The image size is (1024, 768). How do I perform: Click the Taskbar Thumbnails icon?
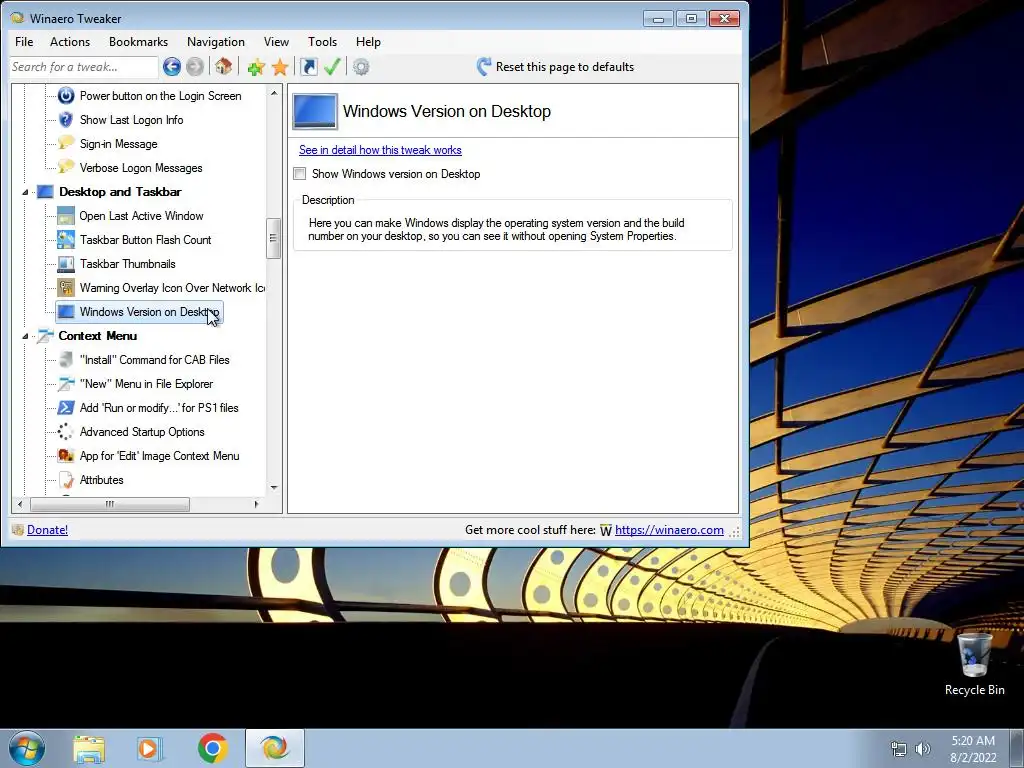pos(66,264)
